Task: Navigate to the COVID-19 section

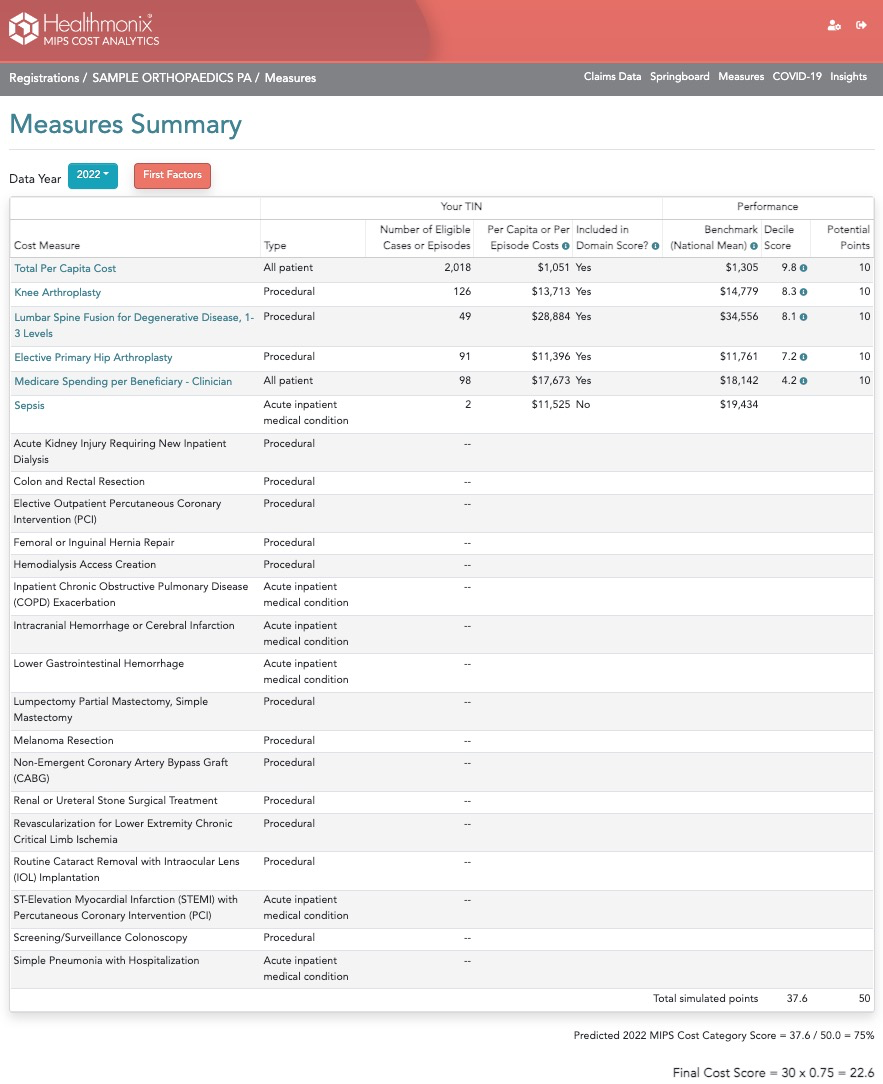Action: point(797,76)
